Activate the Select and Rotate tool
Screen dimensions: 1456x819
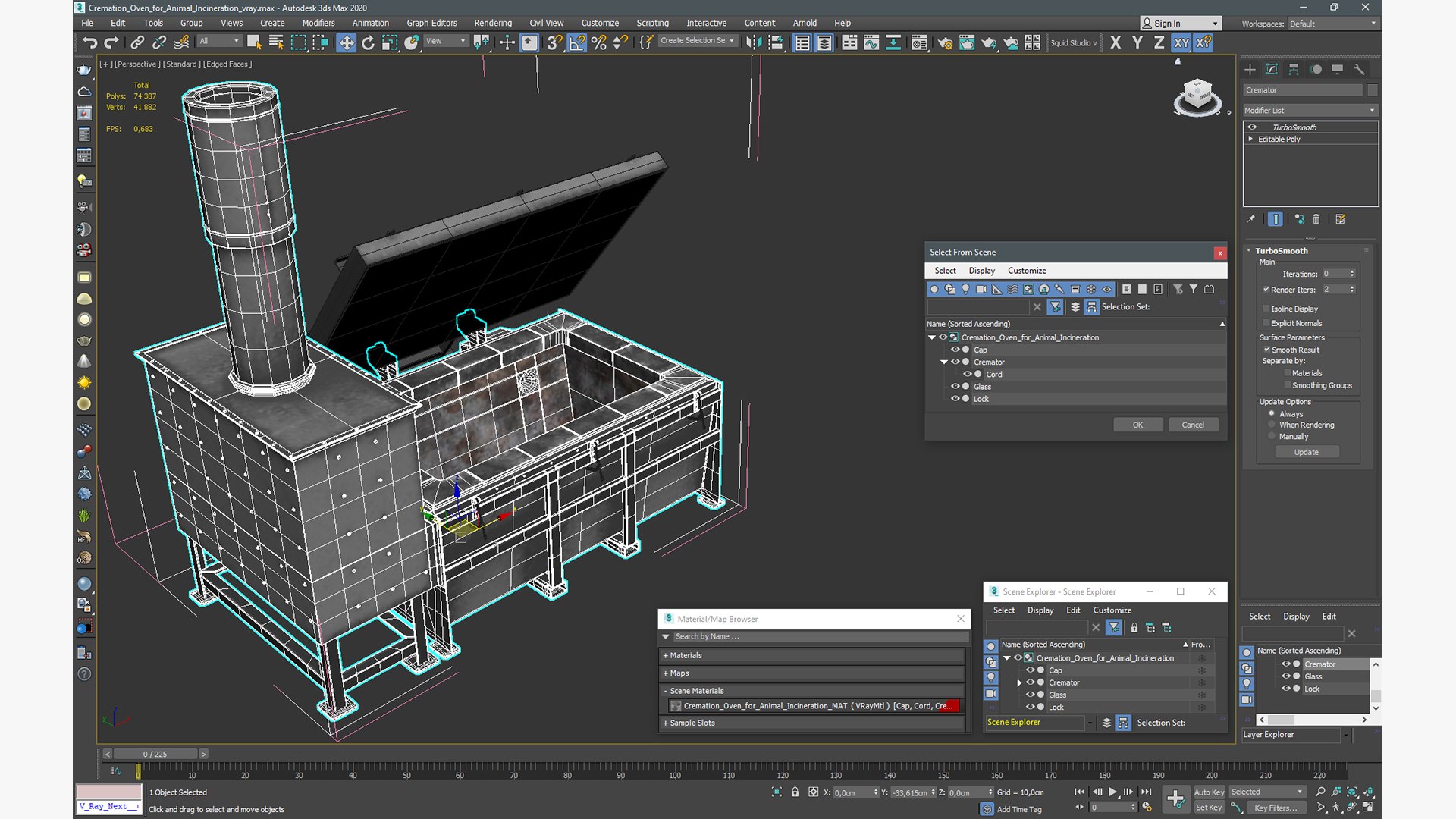tap(368, 42)
